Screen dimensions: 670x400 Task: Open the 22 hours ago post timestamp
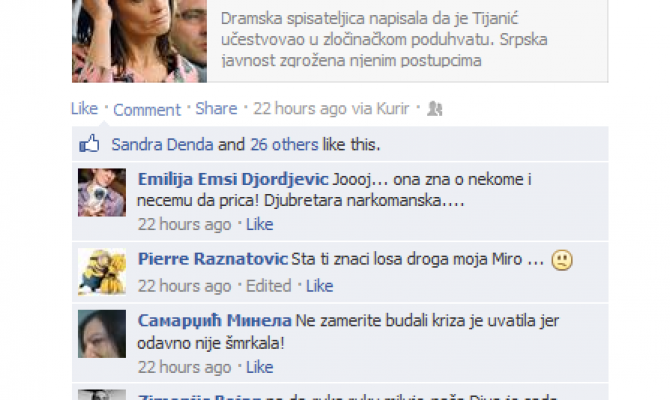300,109
